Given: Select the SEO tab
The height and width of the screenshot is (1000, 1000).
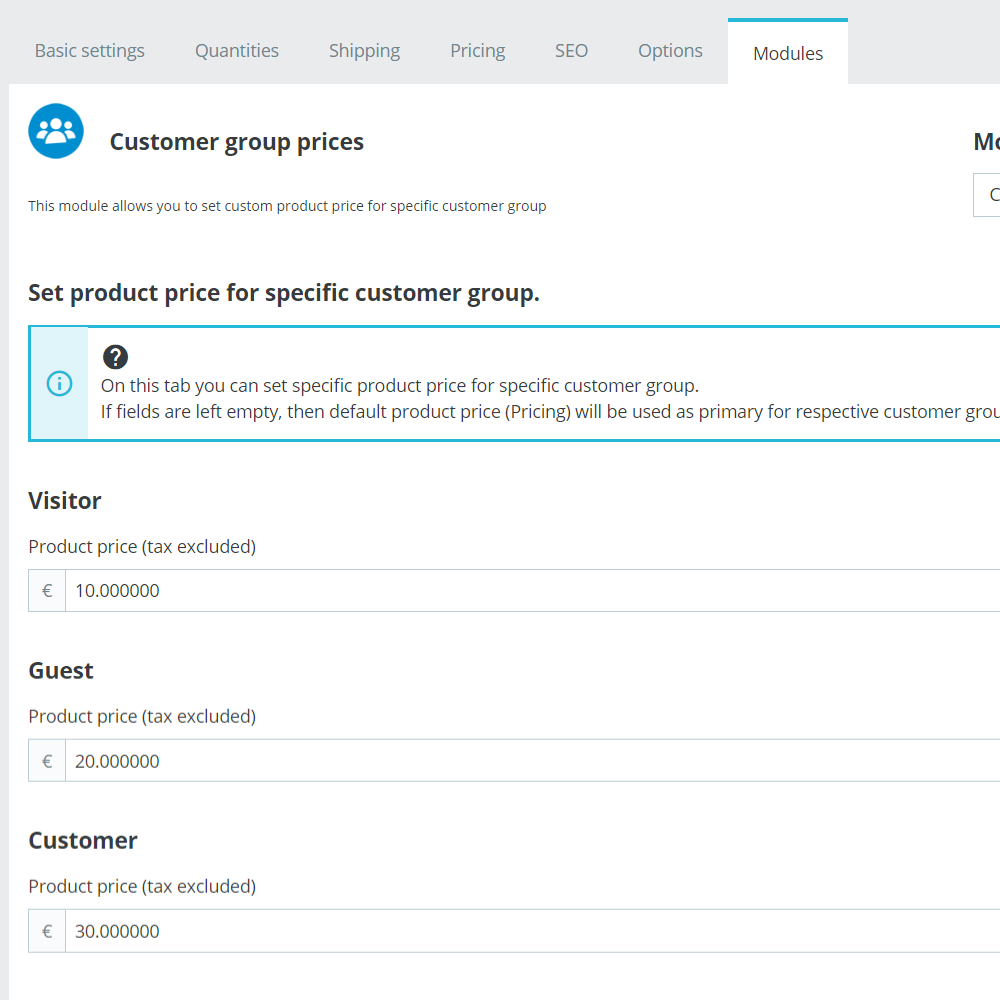Looking at the screenshot, I should pyautogui.click(x=571, y=51).
